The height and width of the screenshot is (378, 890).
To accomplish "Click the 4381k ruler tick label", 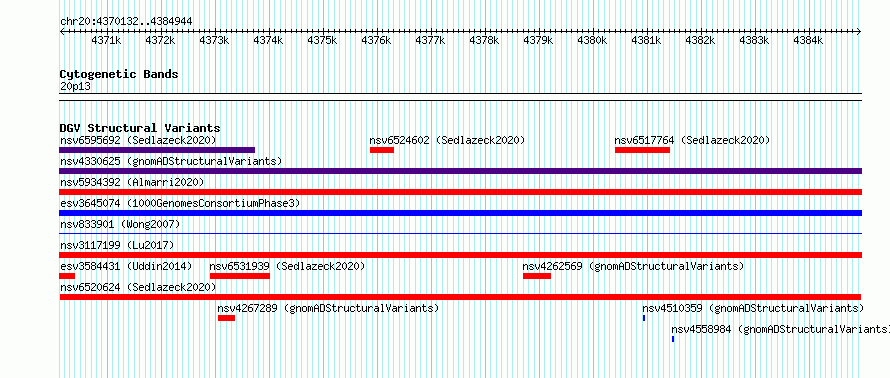I will 646,40.
